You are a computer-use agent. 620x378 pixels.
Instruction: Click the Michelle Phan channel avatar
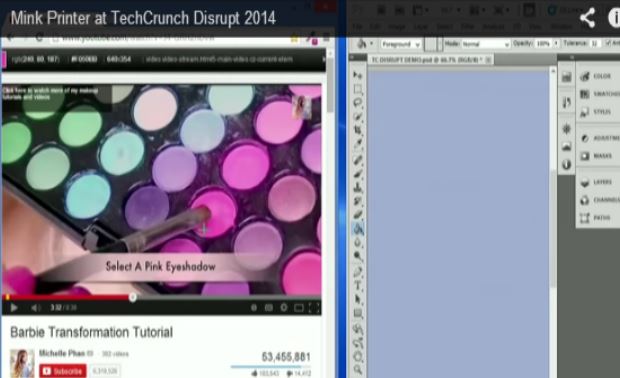(22, 363)
